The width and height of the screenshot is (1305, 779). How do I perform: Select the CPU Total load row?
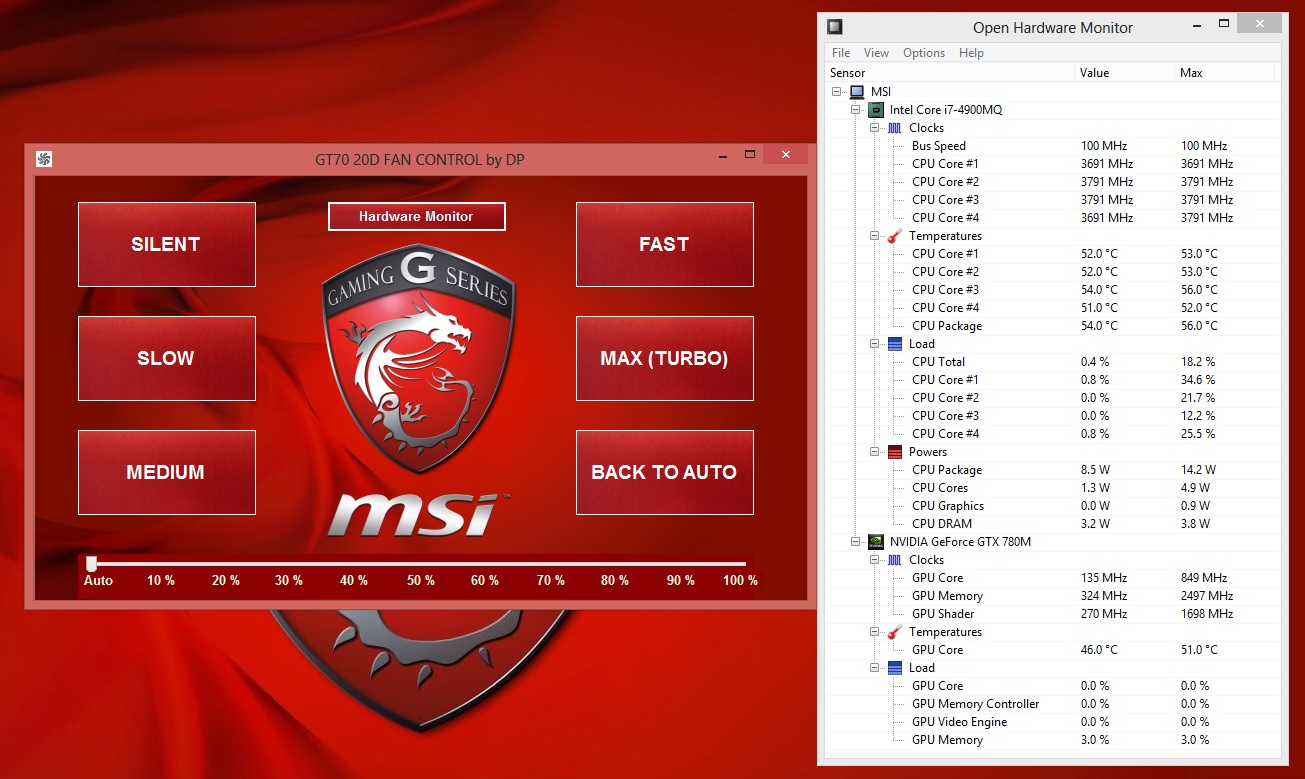tap(1053, 362)
